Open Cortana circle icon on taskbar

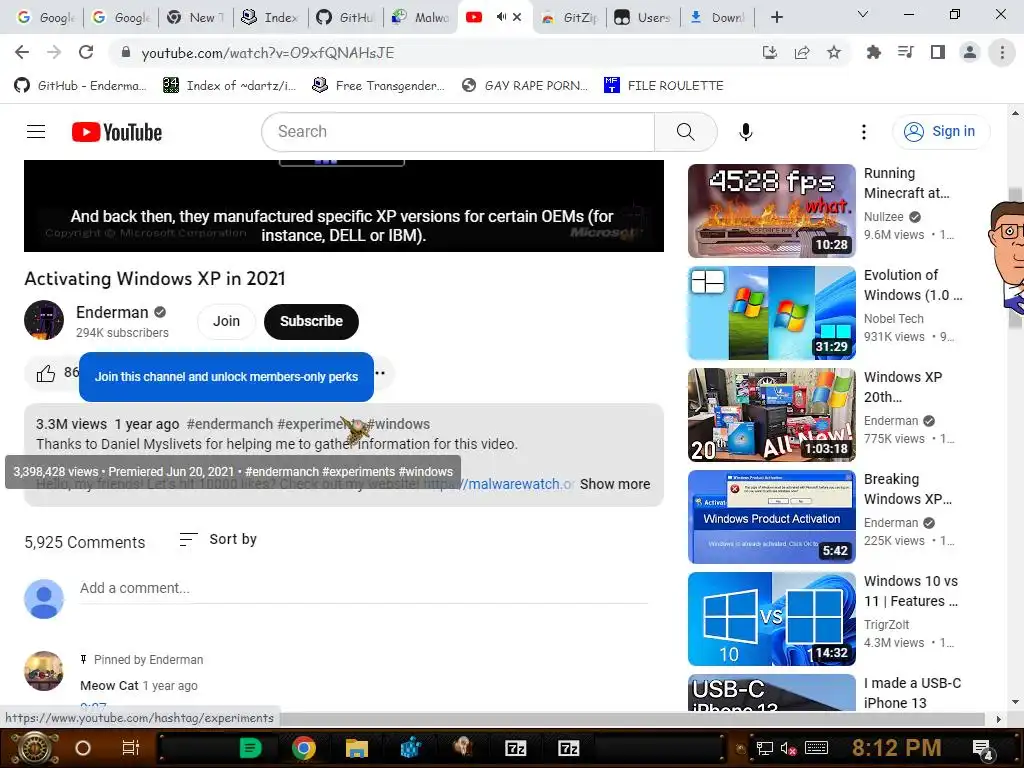click(83, 748)
